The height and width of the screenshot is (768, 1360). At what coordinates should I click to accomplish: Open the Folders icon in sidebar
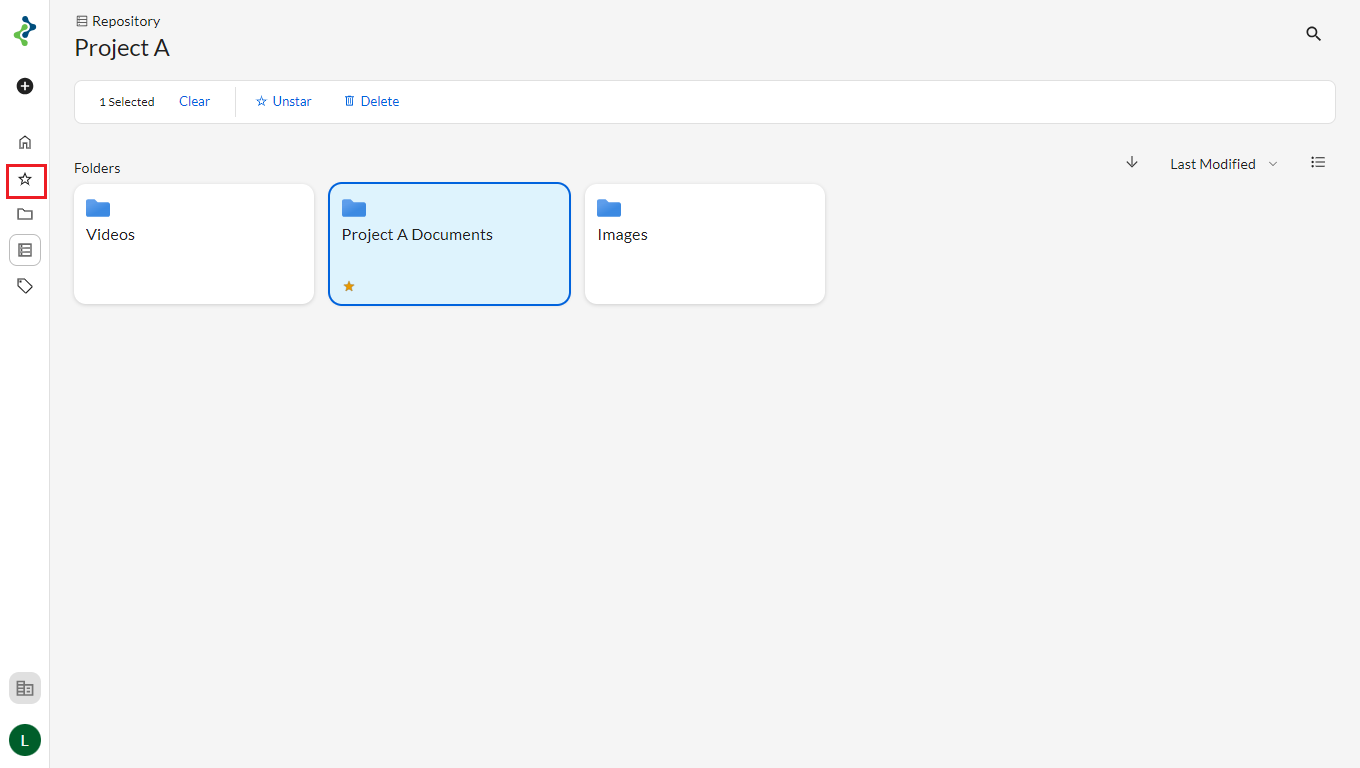(x=25, y=214)
